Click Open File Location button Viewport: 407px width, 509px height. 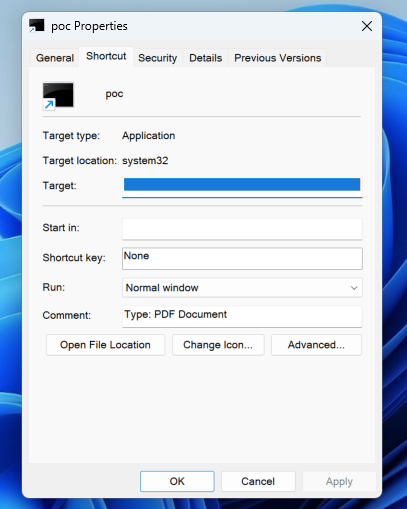click(x=105, y=345)
